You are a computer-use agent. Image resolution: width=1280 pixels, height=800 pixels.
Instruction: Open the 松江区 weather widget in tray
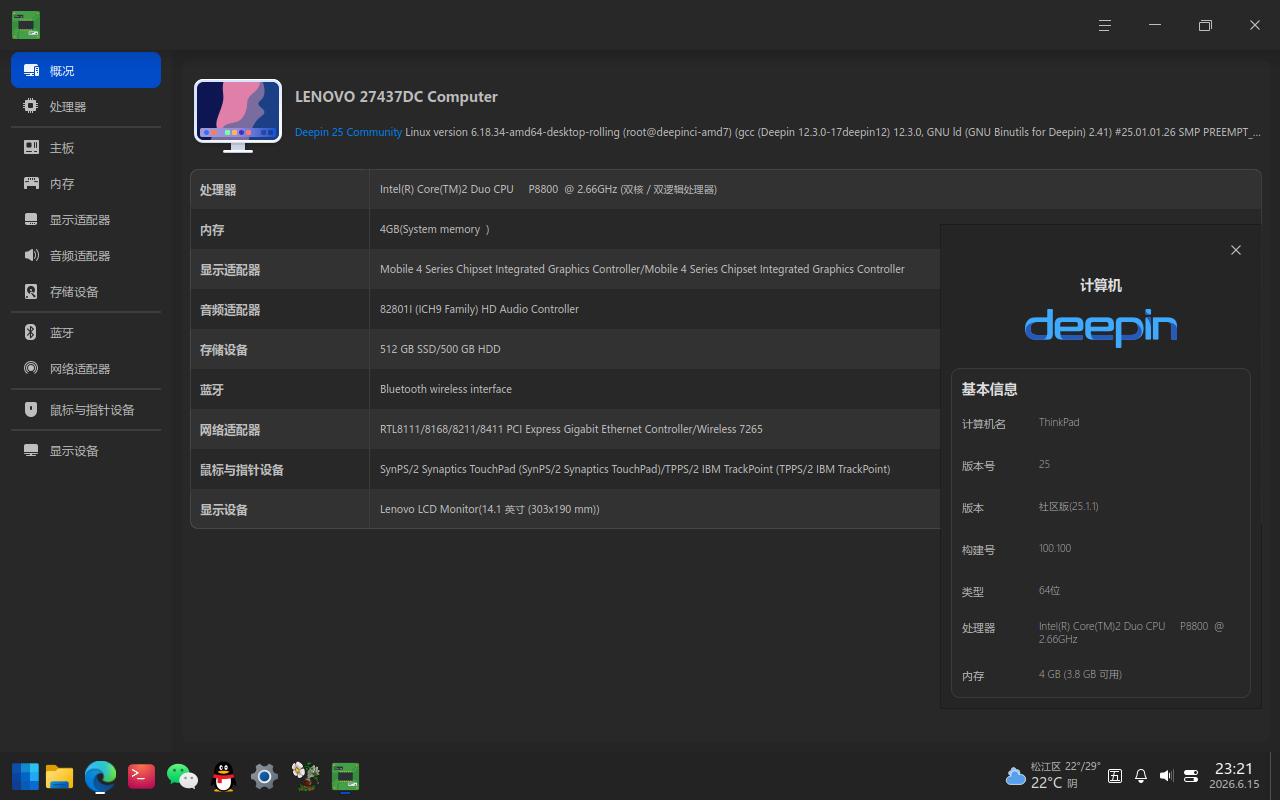pyautogui.click(x=1052, y=775)
